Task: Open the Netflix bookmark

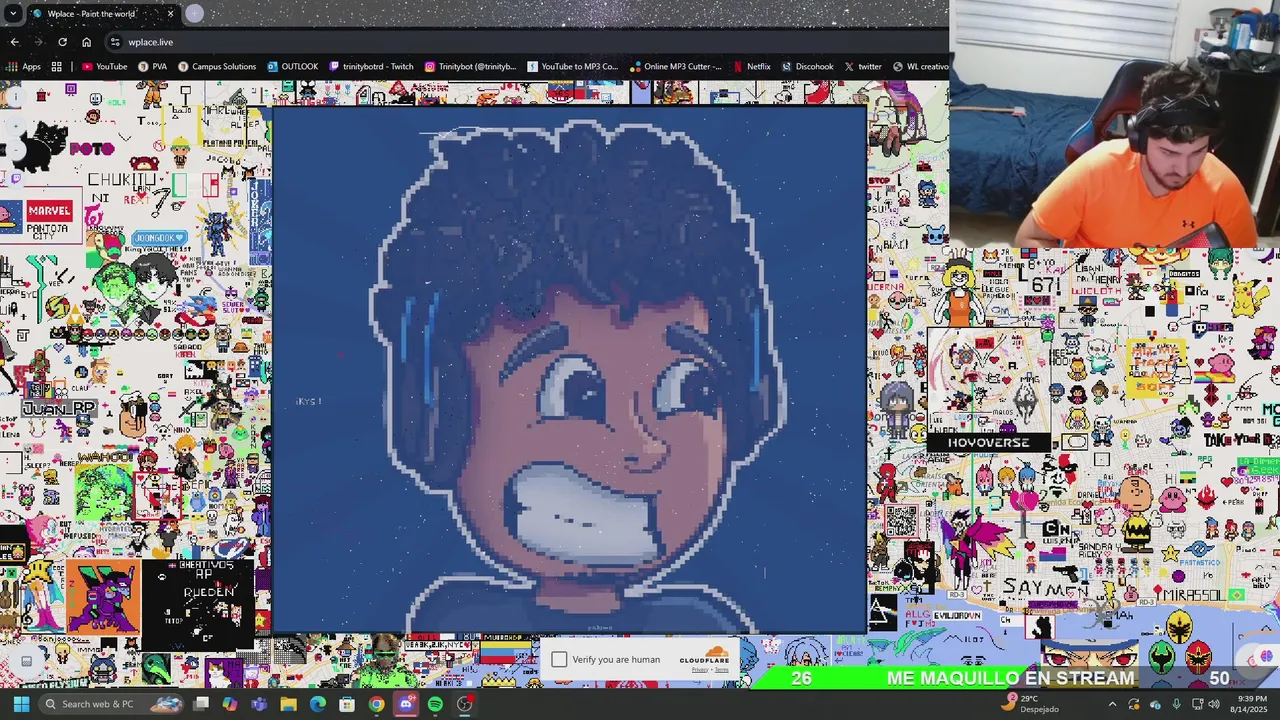Action: (751, 66)
